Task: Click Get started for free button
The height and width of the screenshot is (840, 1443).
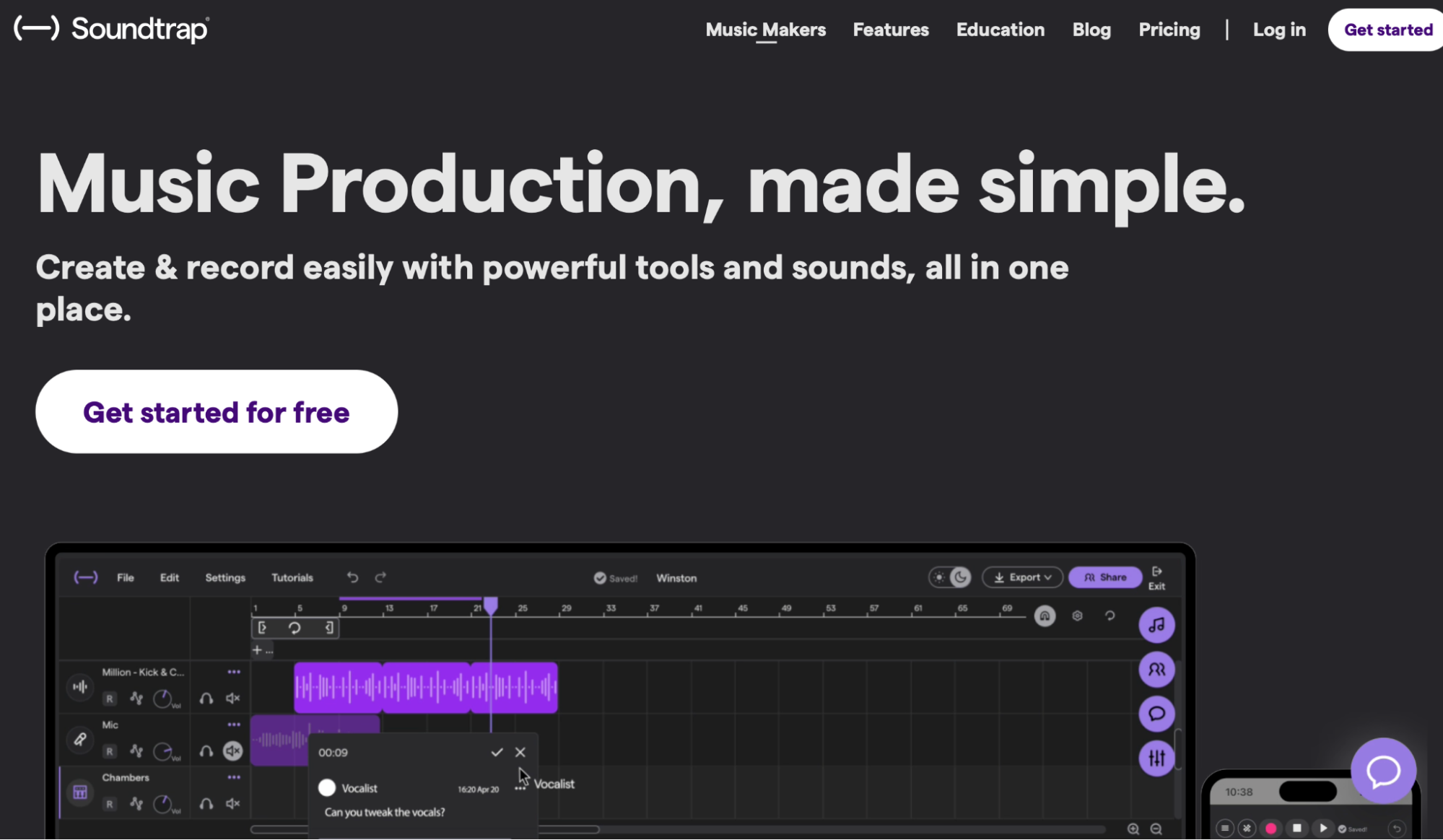Action: pyautogui.click(x=217, y=412)
